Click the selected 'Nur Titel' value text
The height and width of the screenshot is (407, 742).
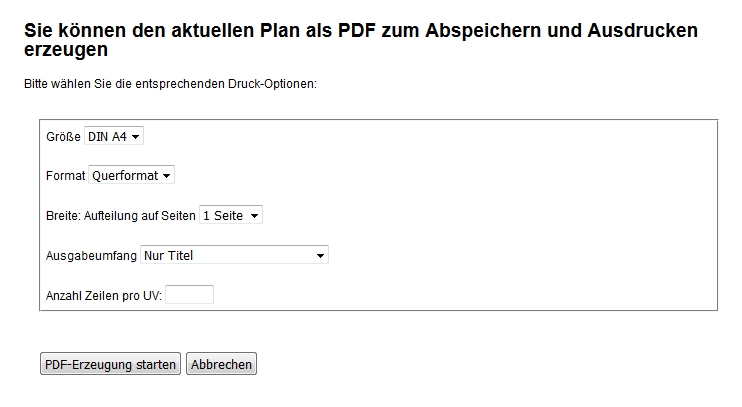[x=168, y=255]
